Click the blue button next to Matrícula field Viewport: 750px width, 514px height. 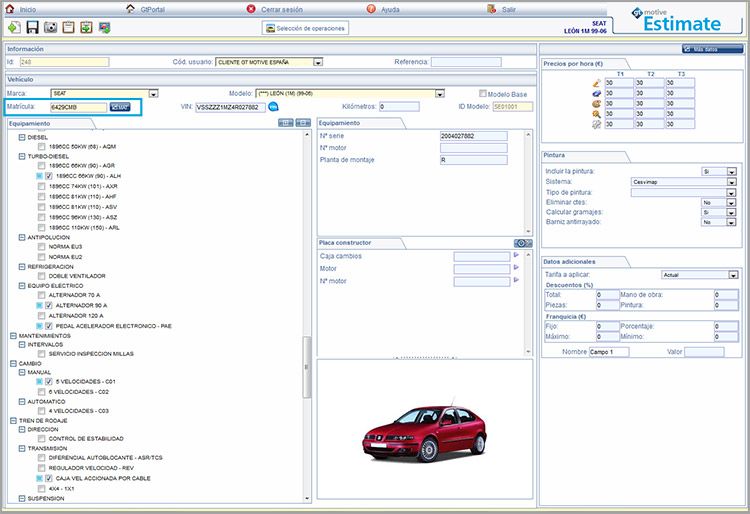point(120,107)
